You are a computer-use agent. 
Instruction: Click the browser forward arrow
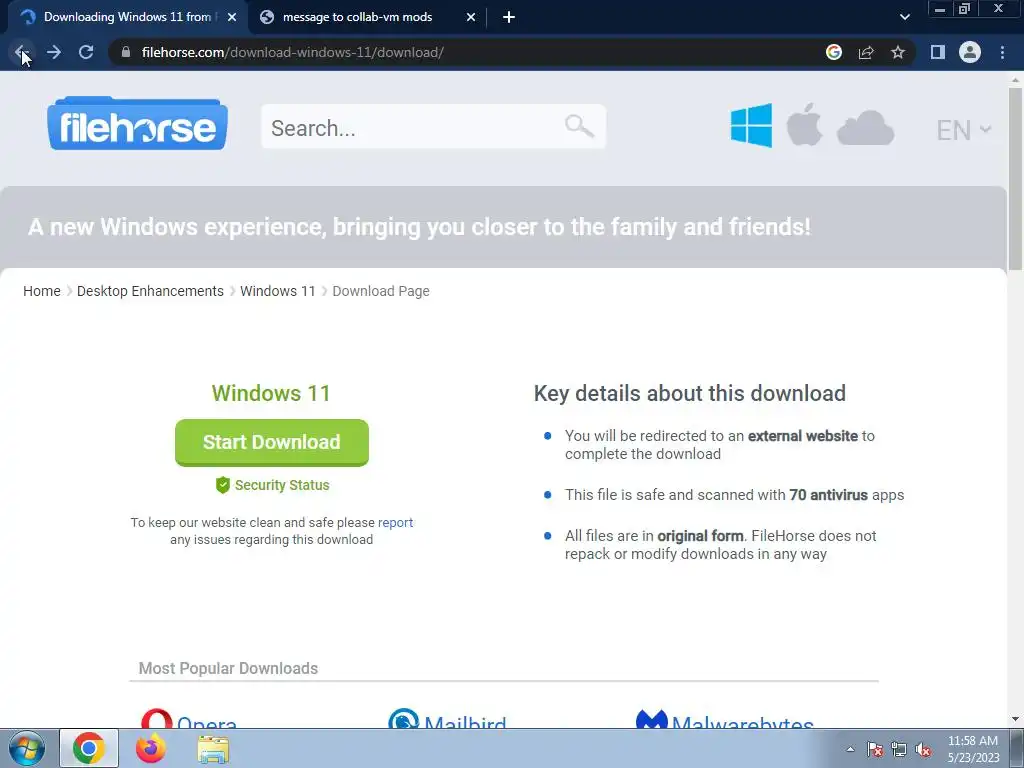pyautogui.click(x=54, y=52)
